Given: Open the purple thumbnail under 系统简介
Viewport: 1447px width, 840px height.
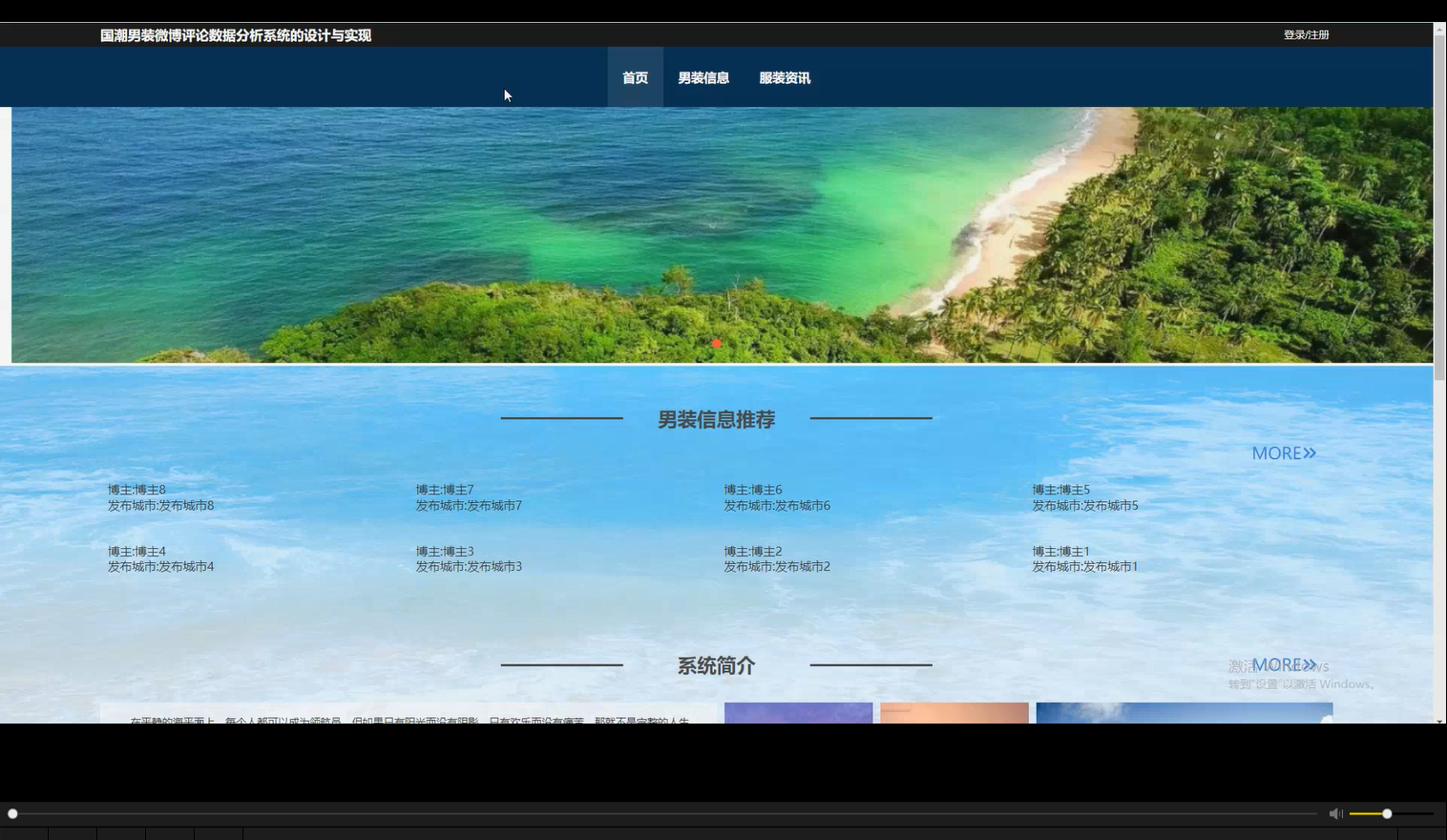Looking at the screenshot, I should point(798,714).
